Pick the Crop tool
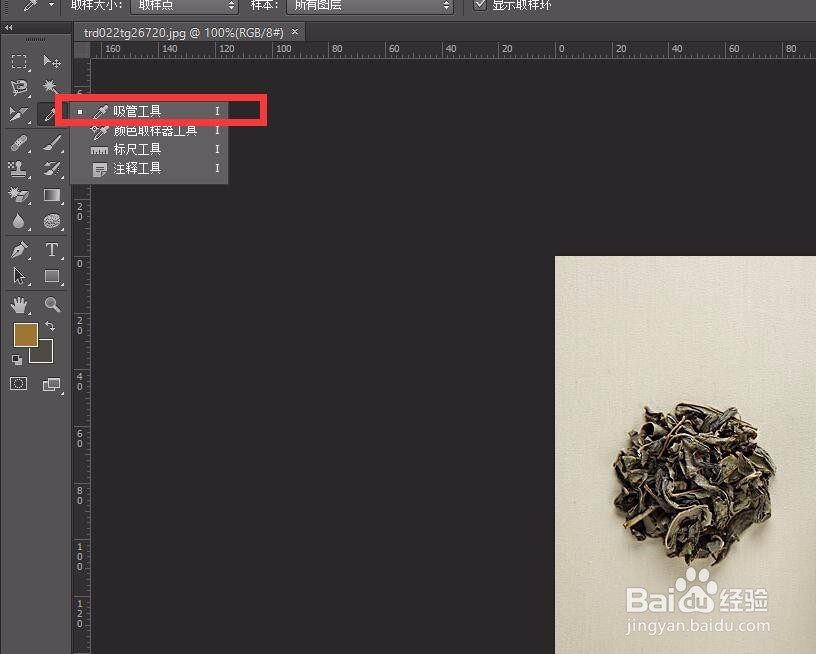 click(18, 112)
